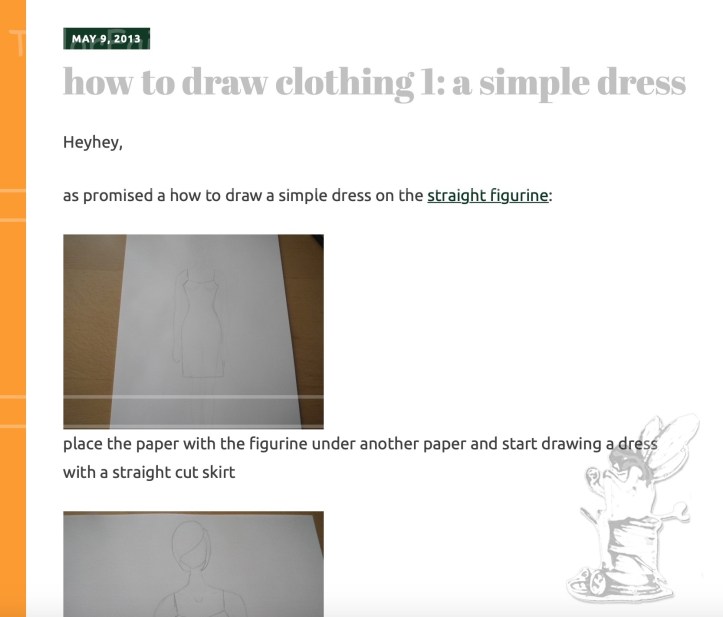Select the orange sidebar row between the lower divider lines
This screenshot has width=723, height=617.
[x=13, y=411]
